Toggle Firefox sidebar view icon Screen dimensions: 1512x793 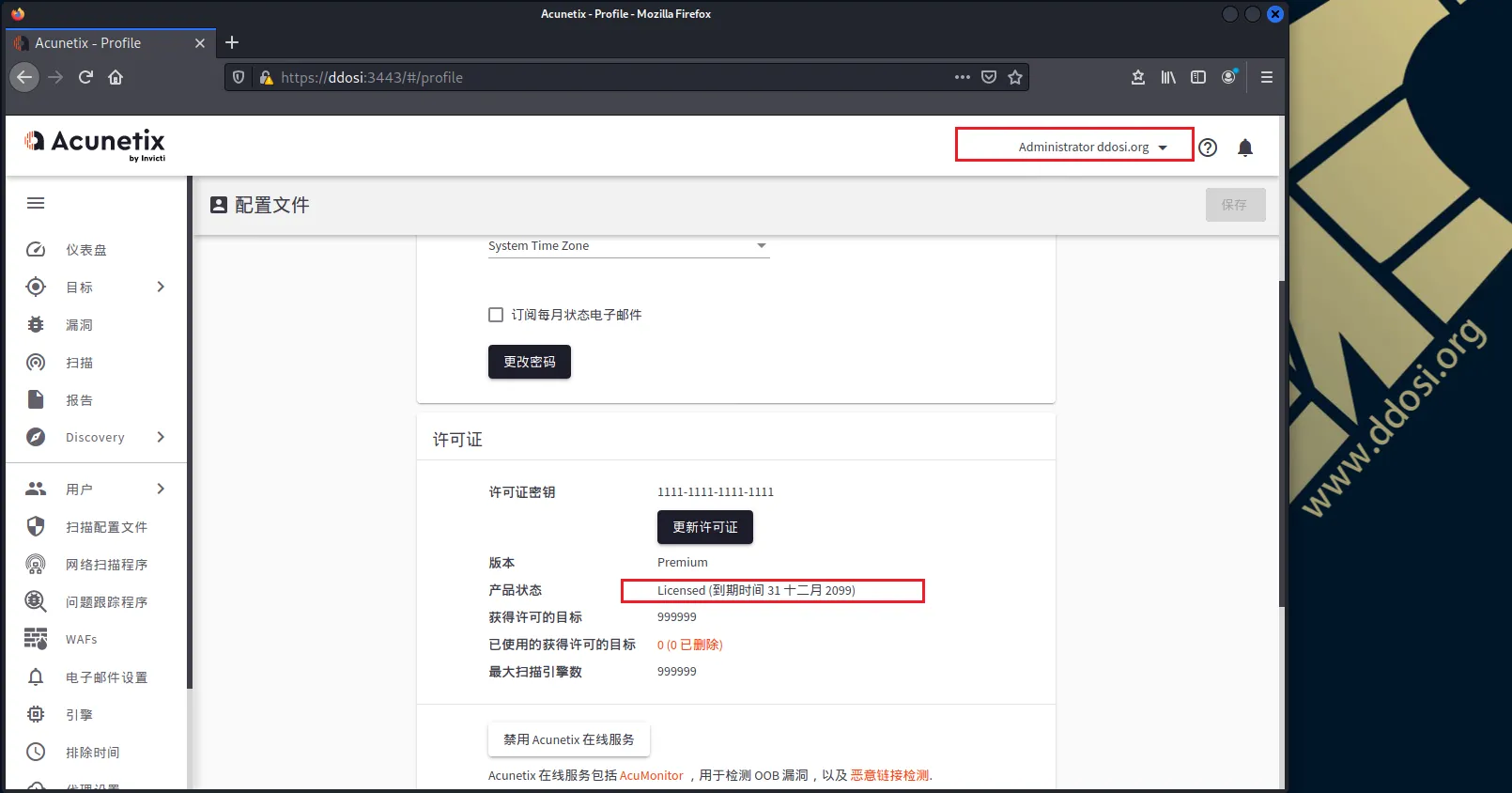1198,77
